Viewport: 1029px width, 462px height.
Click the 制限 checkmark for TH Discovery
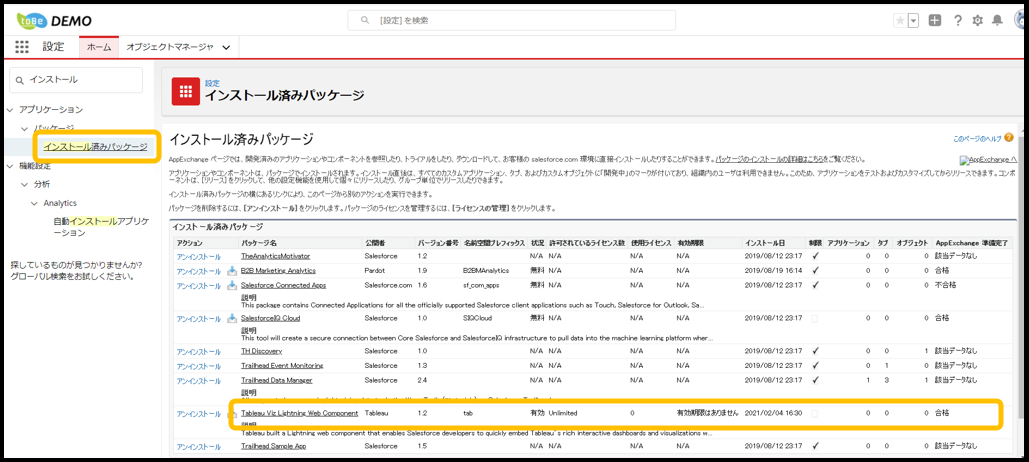point(814,351)
